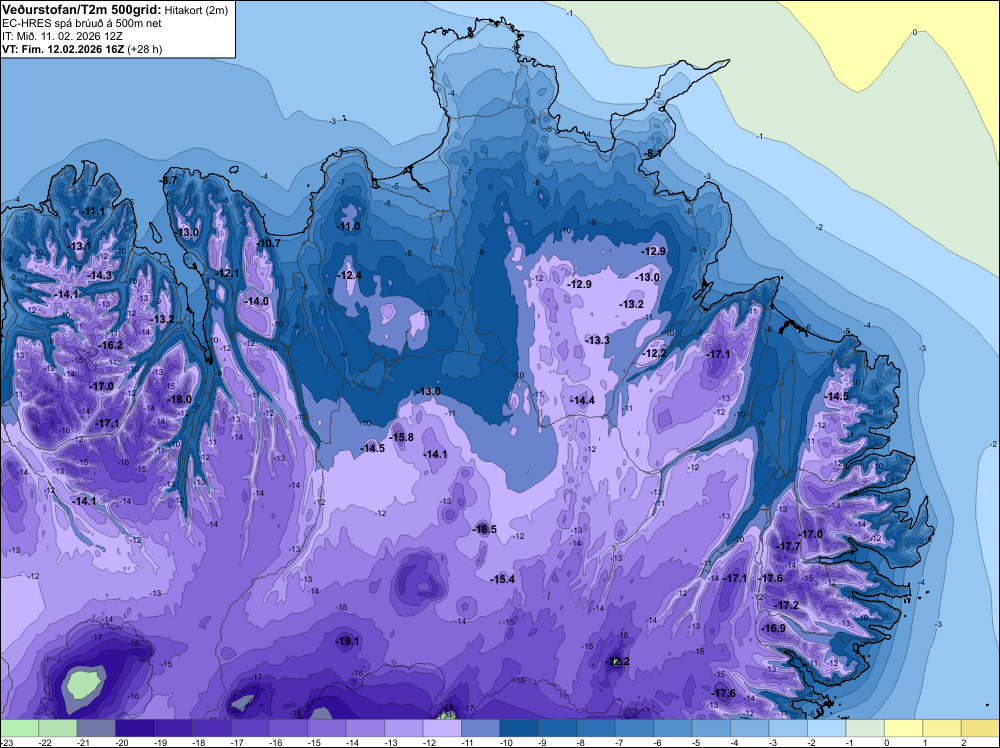Click the -16.9 temperature label

click(774, 628)
